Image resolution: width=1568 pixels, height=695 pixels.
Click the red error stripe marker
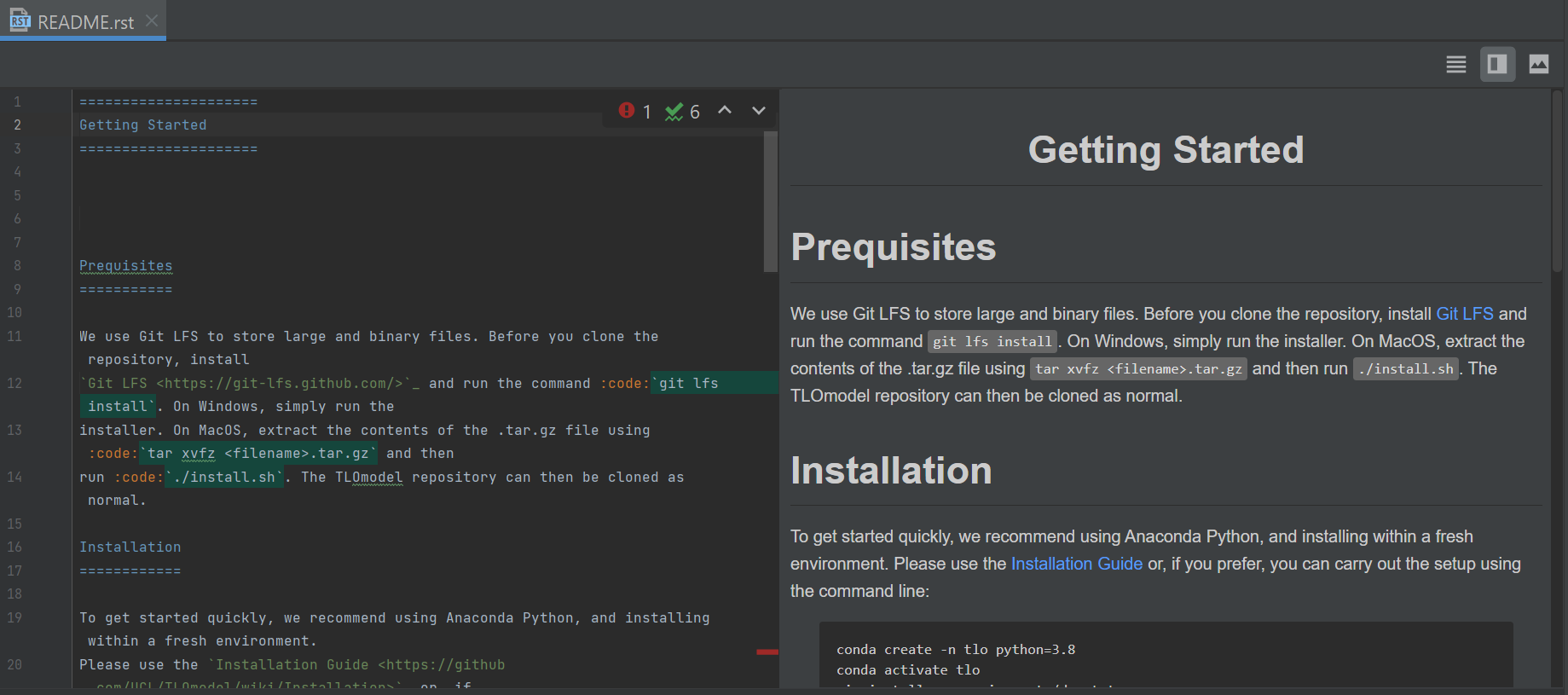[767, 652]
